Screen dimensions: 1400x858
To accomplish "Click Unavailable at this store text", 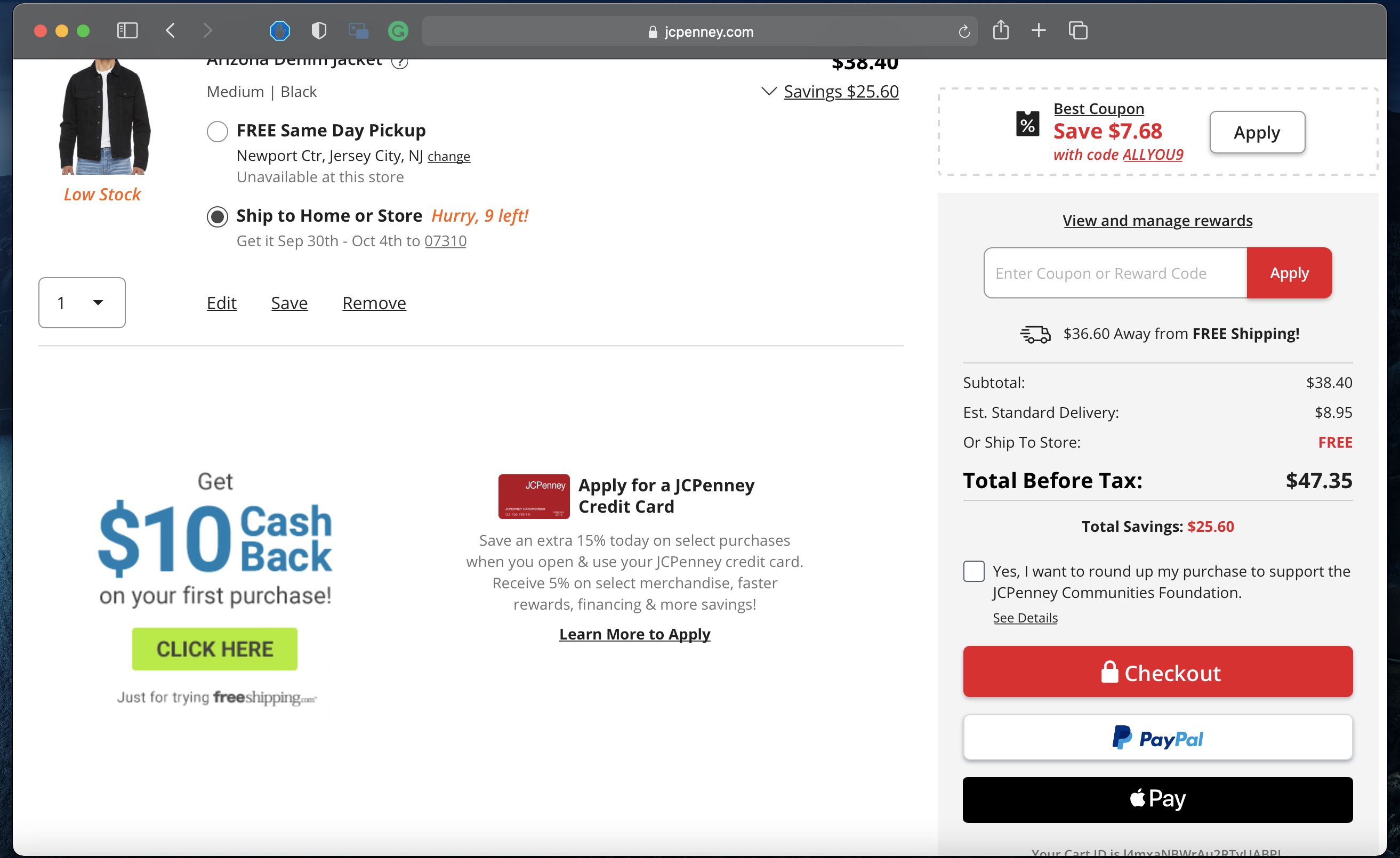I will coord(320,177).
